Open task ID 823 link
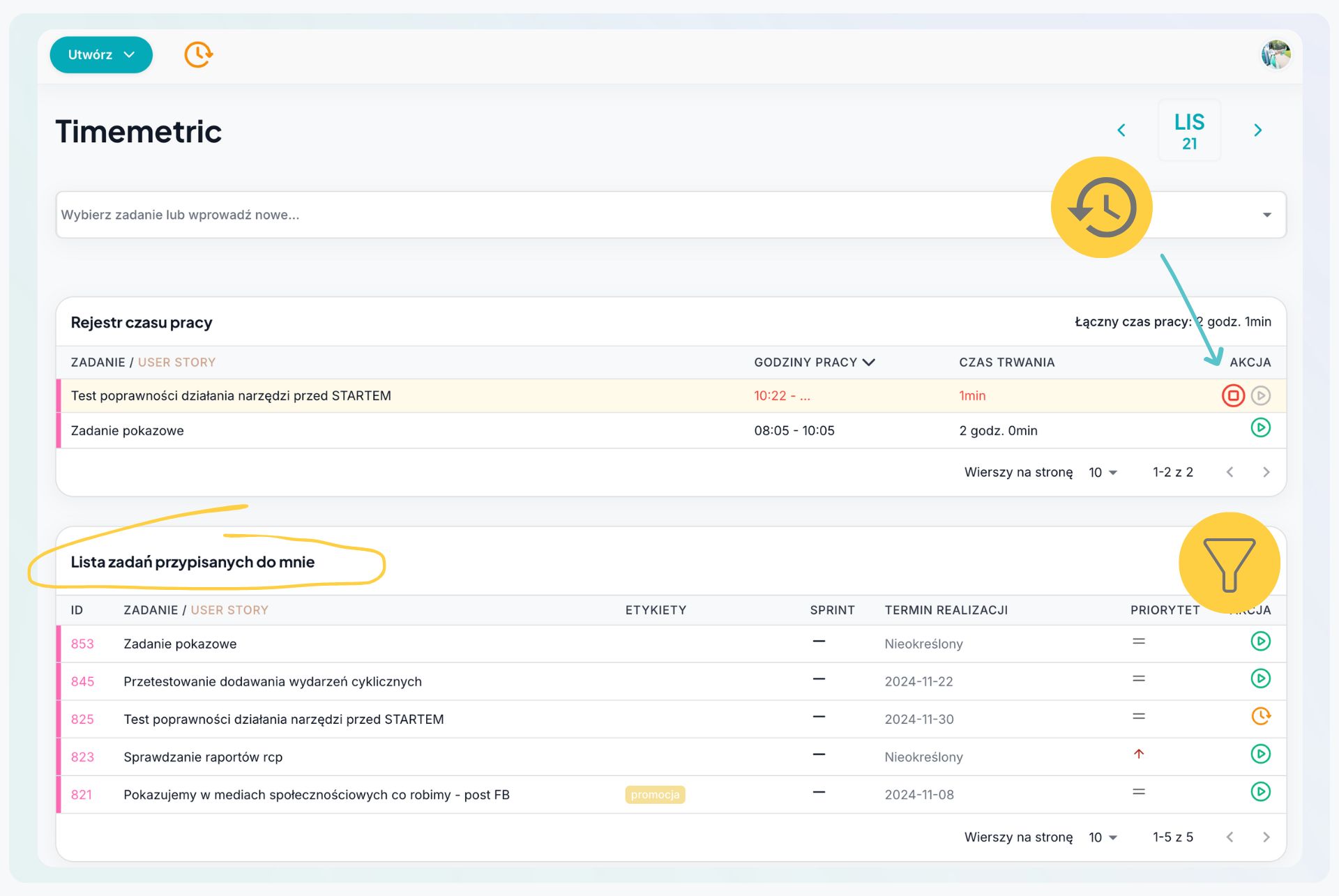This screenshot has height=896, width=1339. (x=82, y=757)
